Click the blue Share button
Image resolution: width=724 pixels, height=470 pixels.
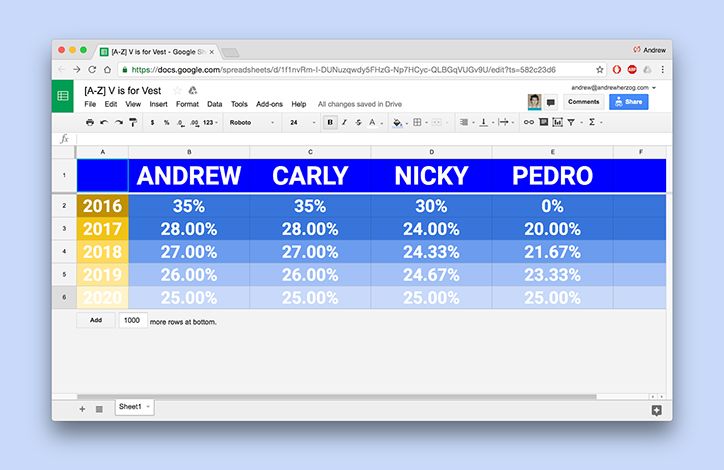[x=628, y=102]
